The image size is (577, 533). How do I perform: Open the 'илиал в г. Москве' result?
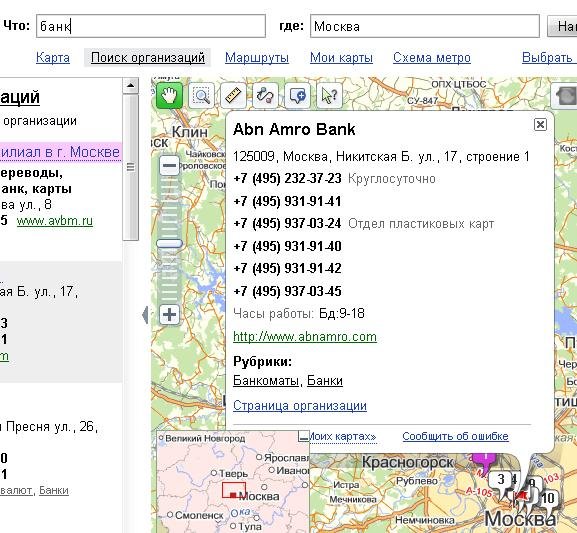click(60, 152)
